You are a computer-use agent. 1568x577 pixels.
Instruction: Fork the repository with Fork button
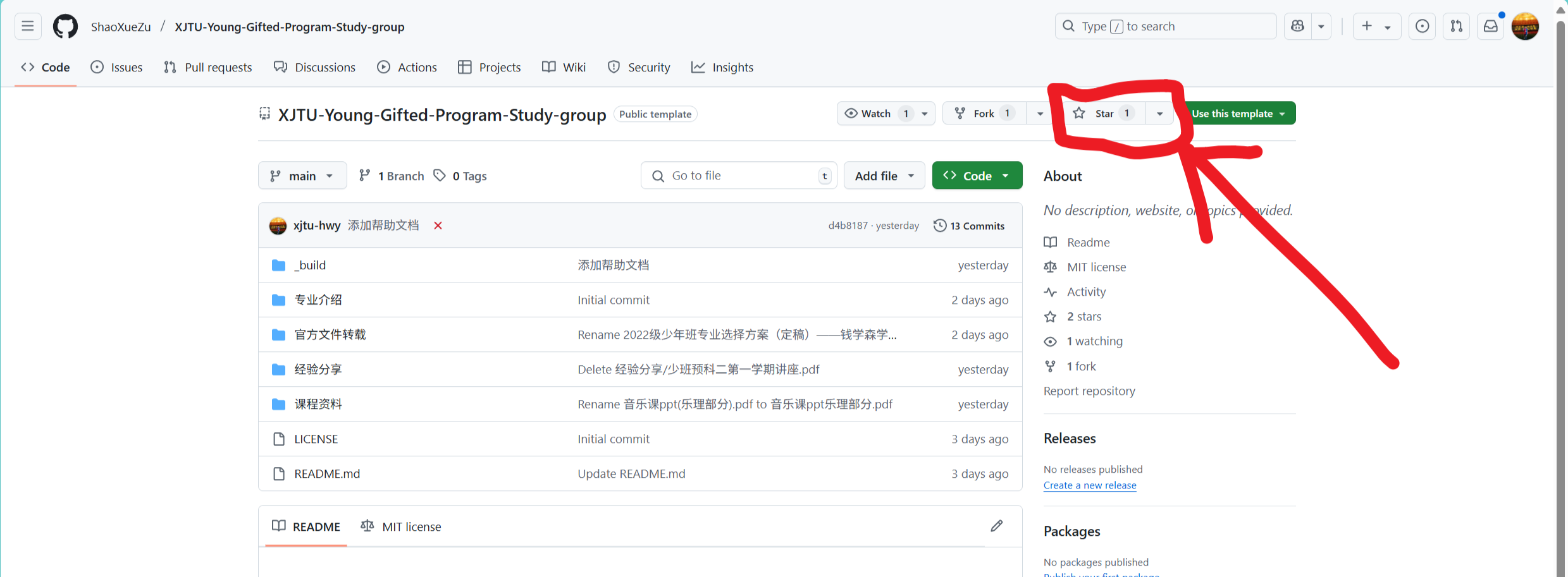pos(984,113)
